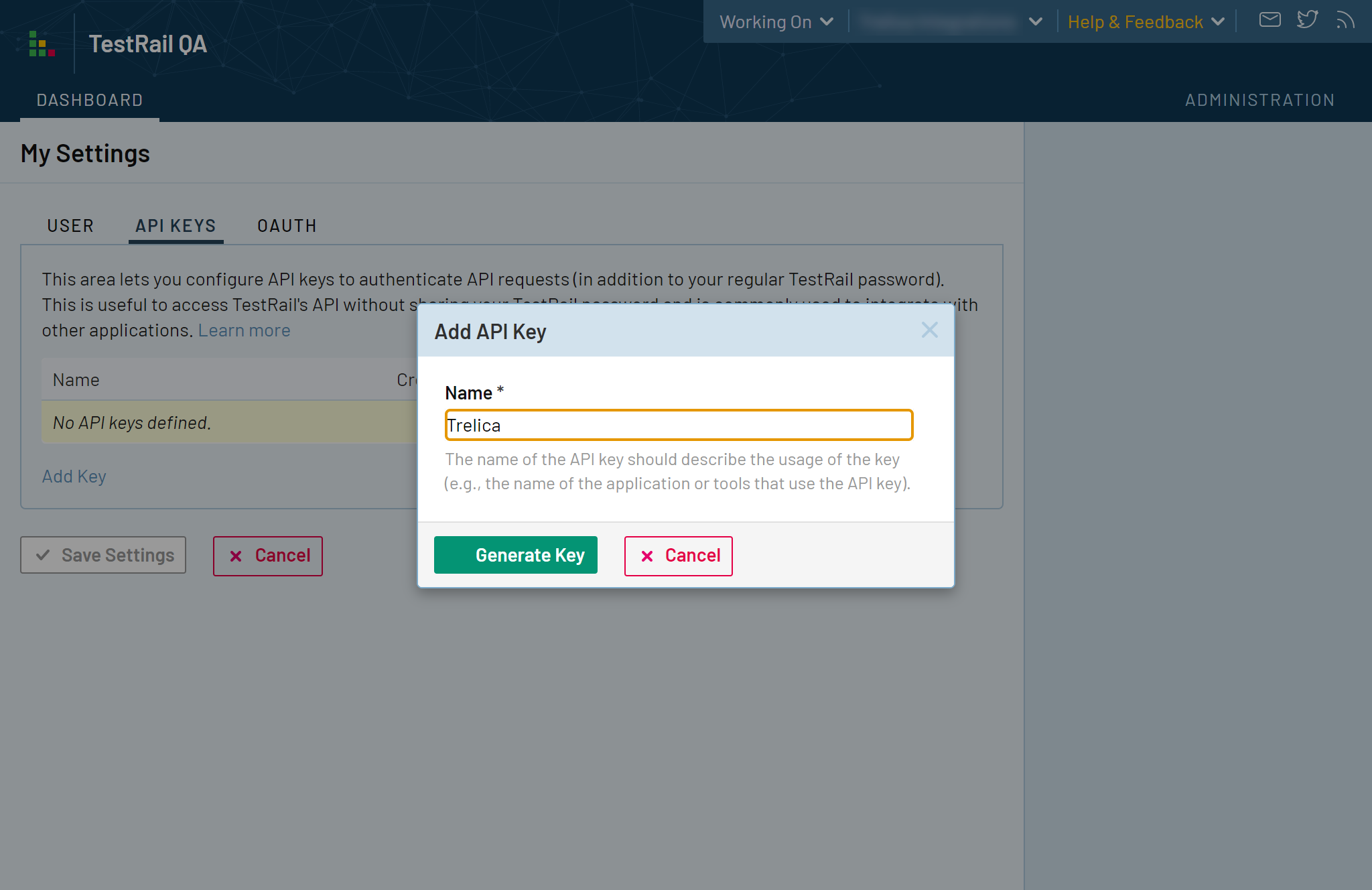
Task: Click the My Settings heading
Action: click(85, 154)
